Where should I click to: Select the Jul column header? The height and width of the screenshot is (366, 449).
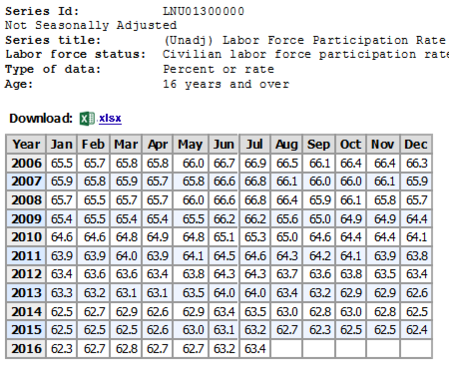[255, 144]
